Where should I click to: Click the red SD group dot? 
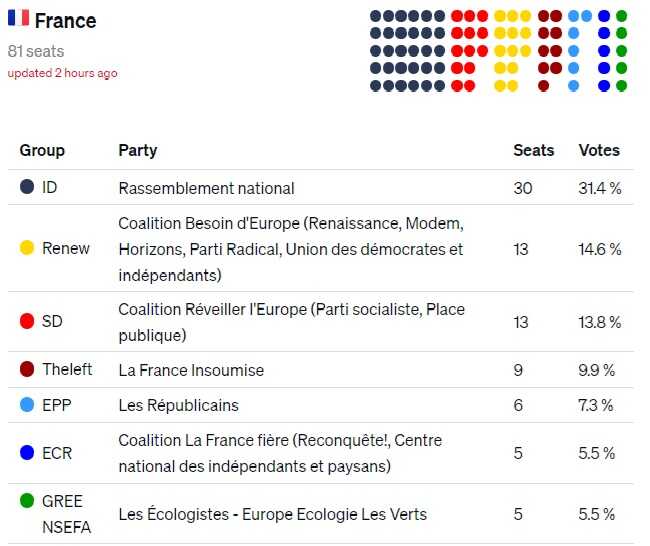click(x=27, y=322)
